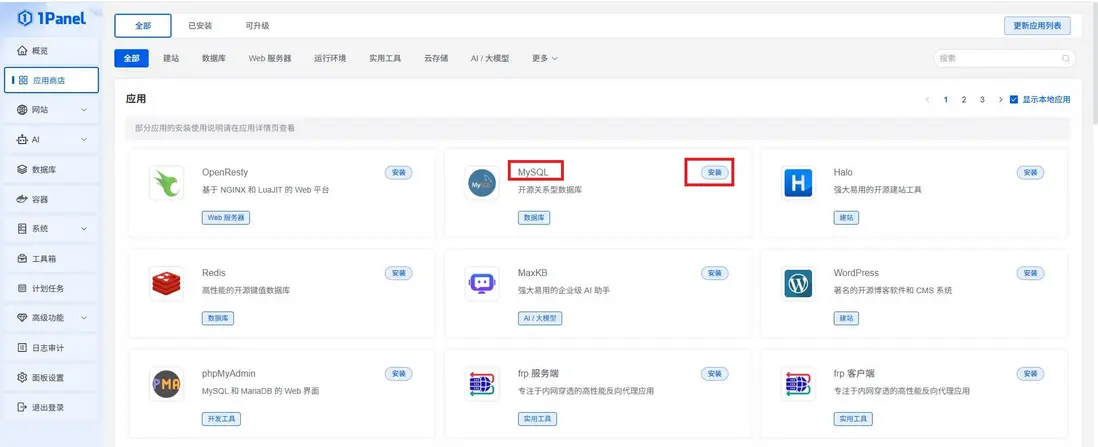Go to page 2 of apps
The width and height of the screenshot is (1098, 447).
964,99
